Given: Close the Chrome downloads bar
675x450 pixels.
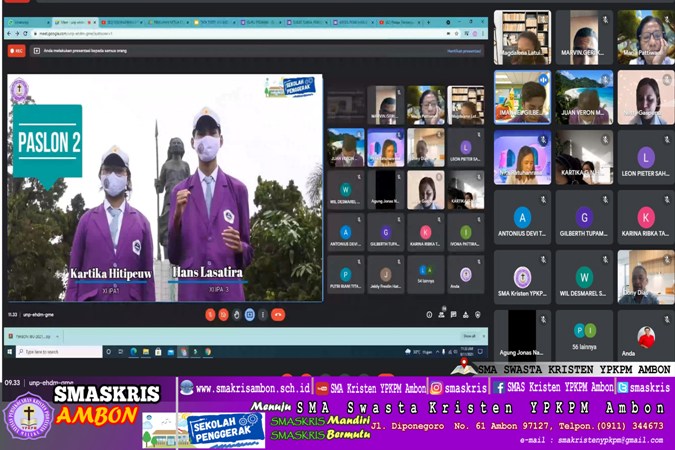Looking at the screenshot, I should click(x=483, y=336).
